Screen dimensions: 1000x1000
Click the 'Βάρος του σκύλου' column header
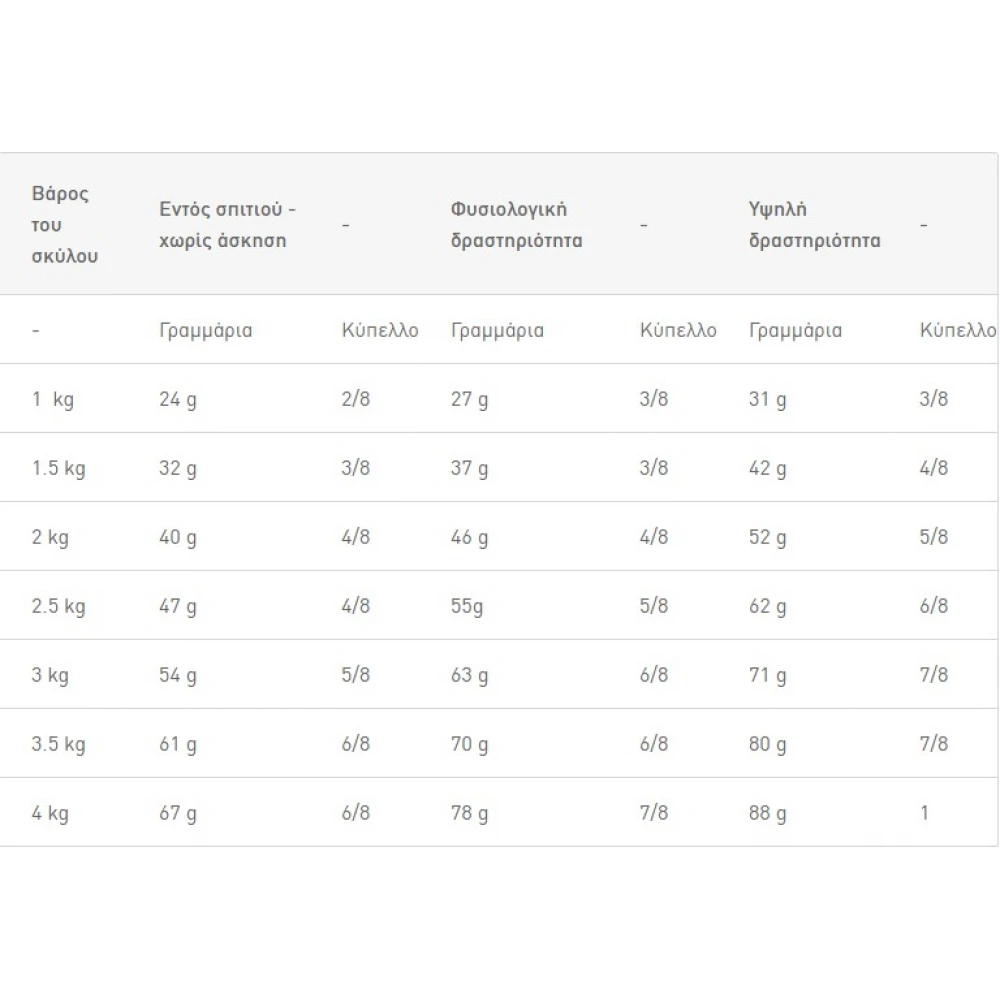coord(64,224)
